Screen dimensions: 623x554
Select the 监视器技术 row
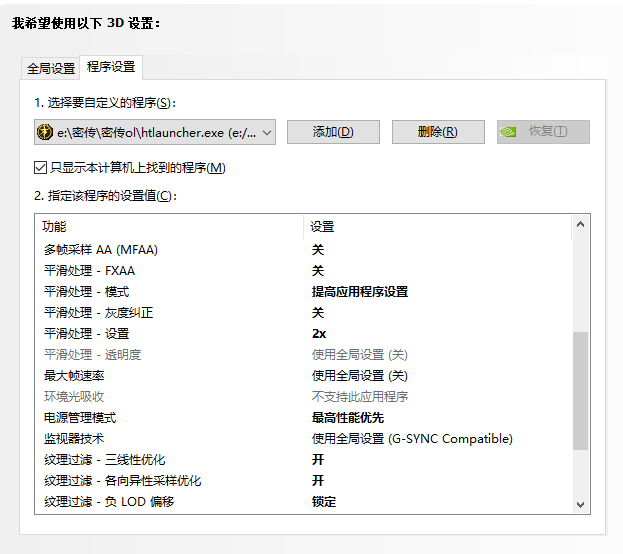point(304,439)
